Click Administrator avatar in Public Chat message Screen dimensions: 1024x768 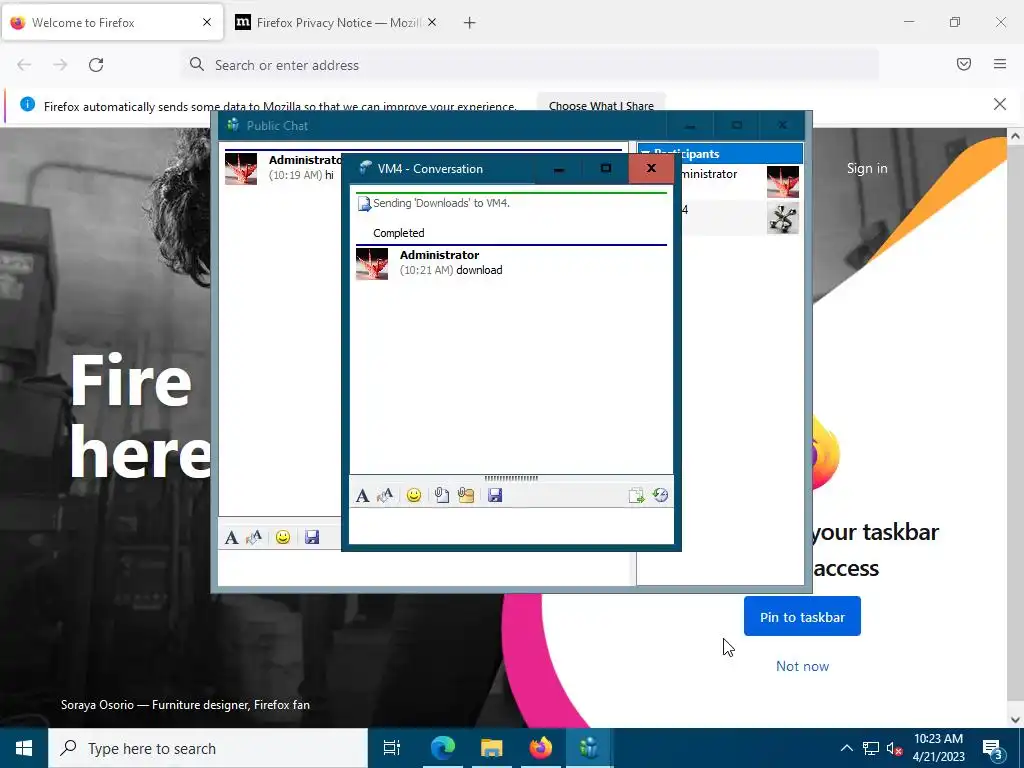(x=241, y=169)
